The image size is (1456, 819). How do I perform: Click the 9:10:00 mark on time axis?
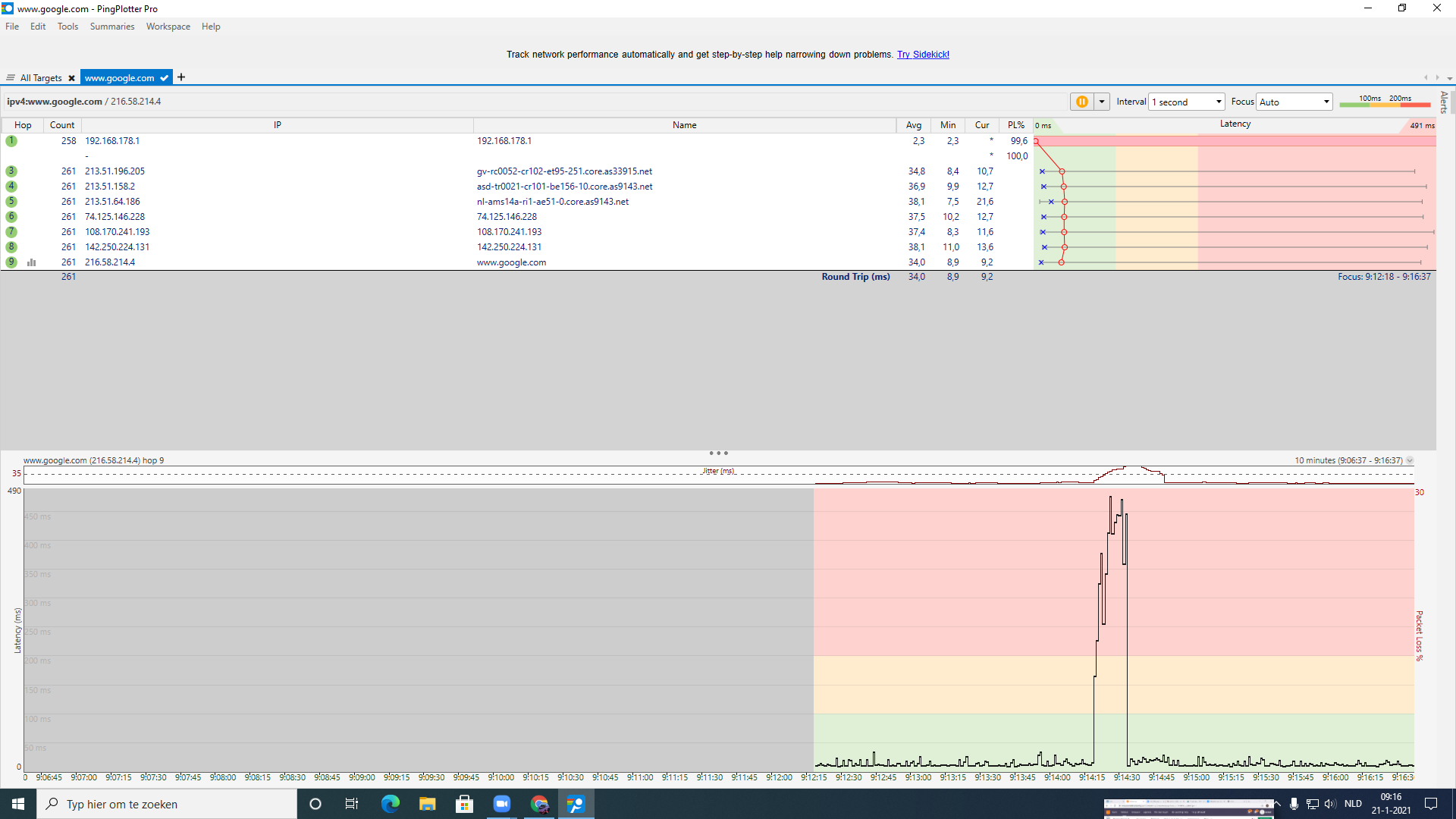point(500,777)
